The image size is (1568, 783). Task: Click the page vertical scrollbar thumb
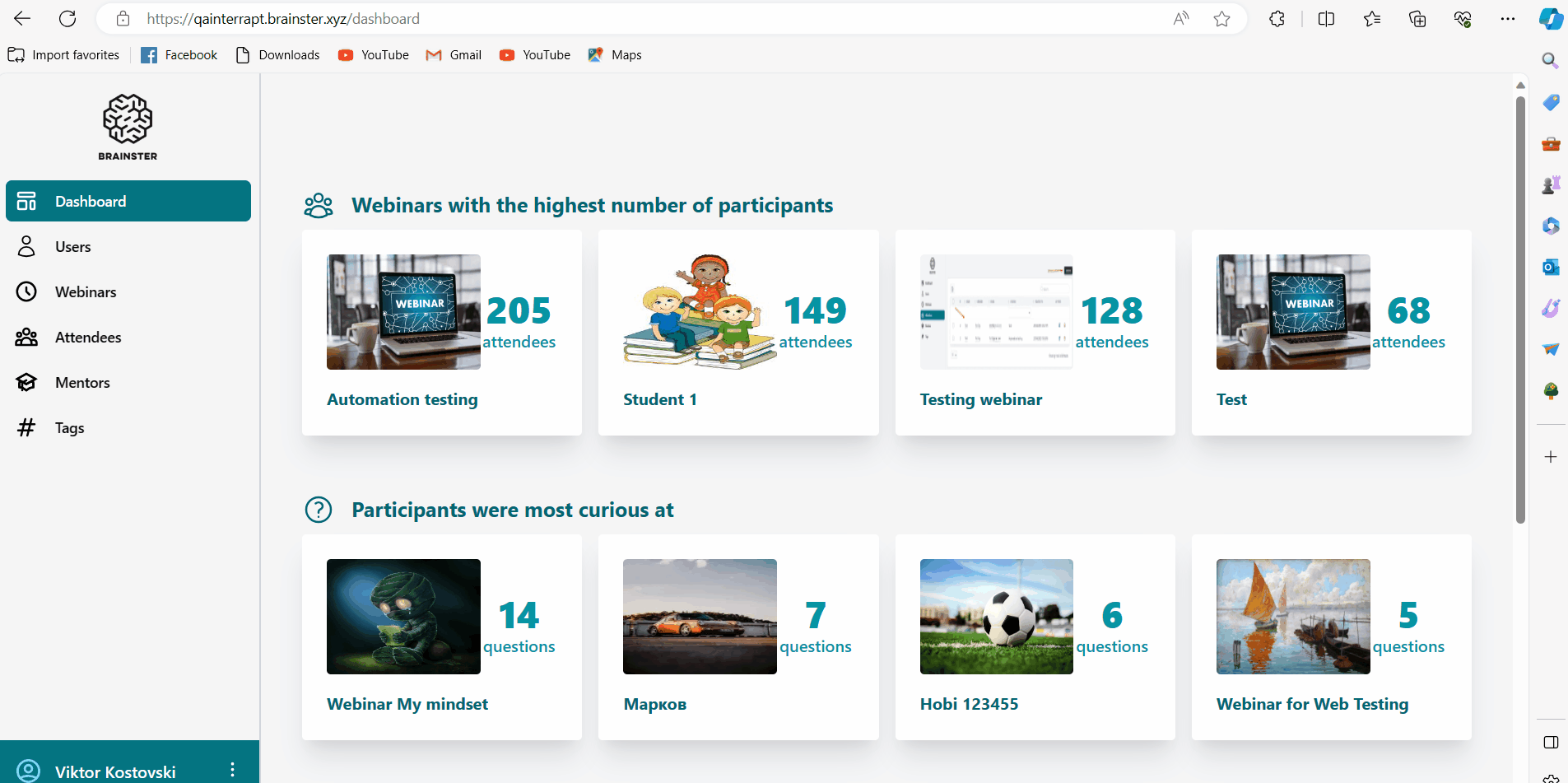(x=1520, y=309)
